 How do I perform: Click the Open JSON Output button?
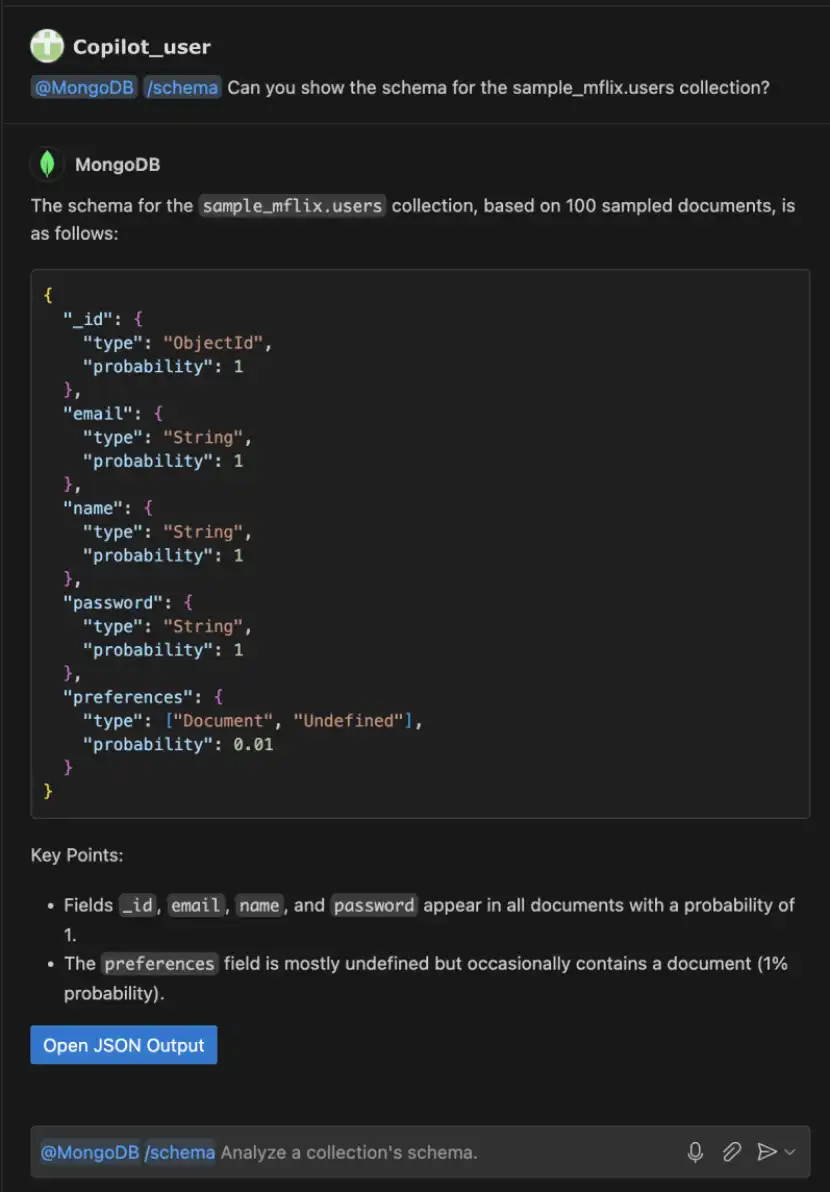(123, 1044)
